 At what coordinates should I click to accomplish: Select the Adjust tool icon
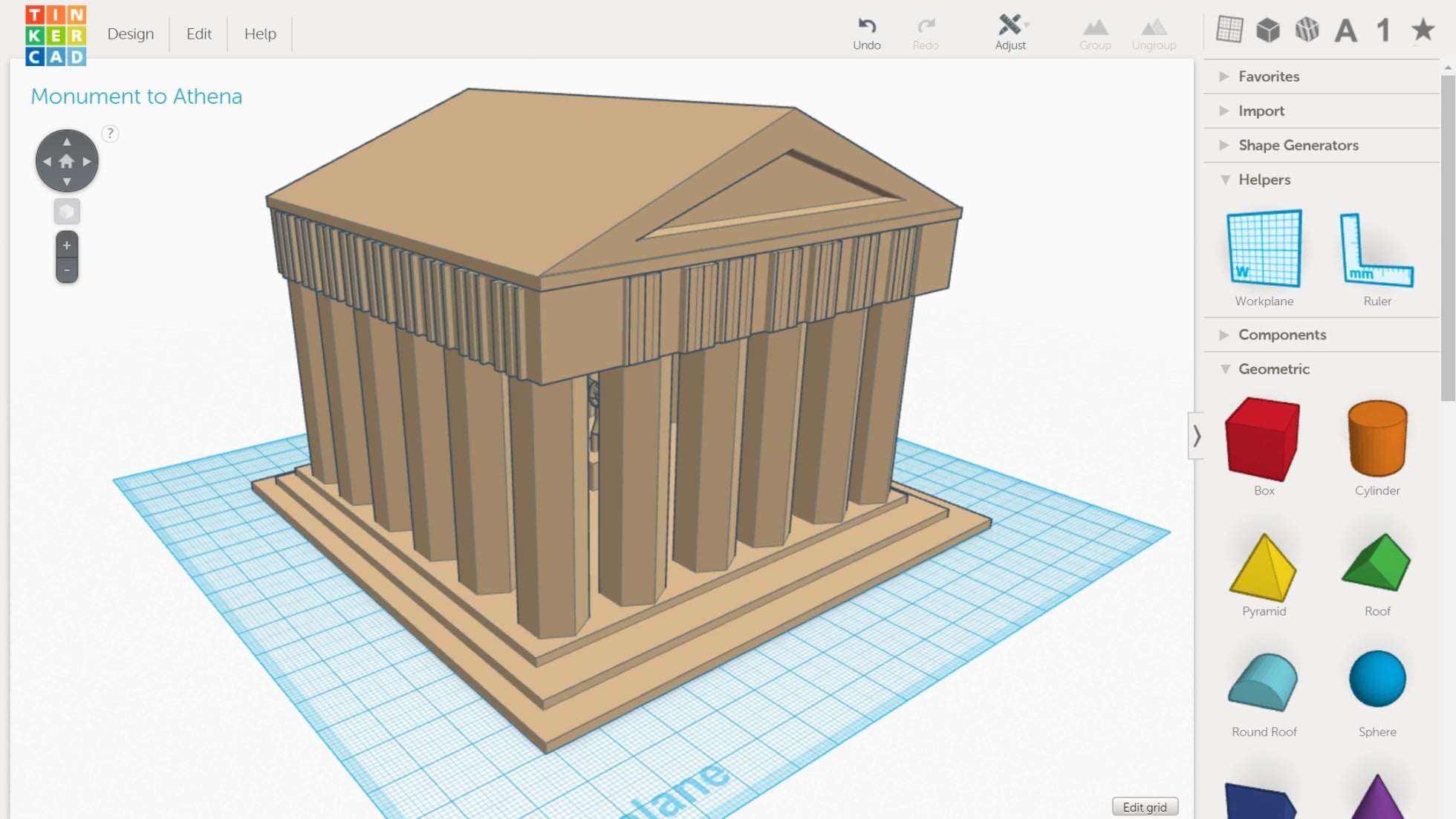coord(1009,24)
